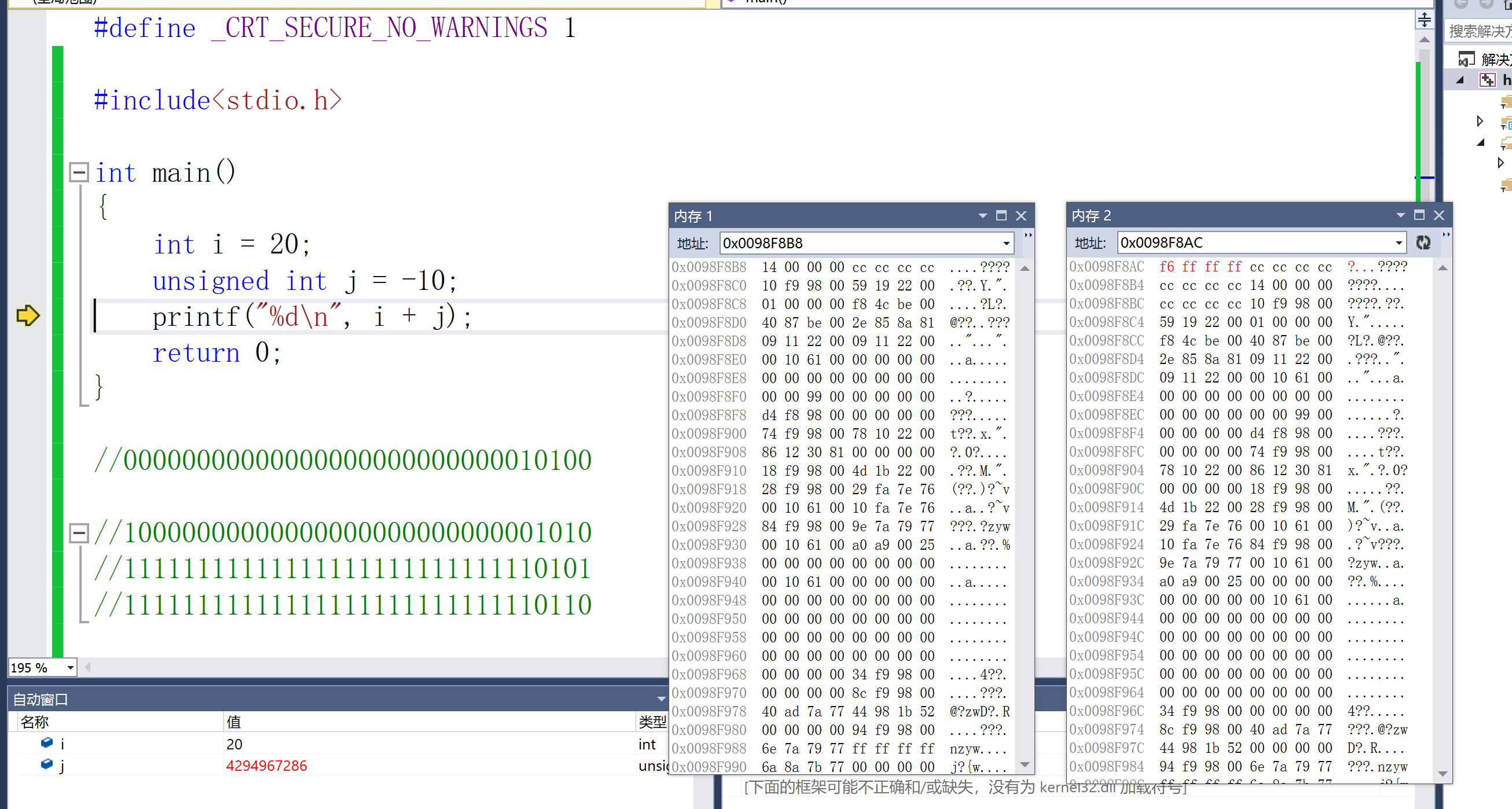Open Memory 1 toolbar overflow chevrons
The height and width of the screenshot is (809, 1512).
click(x=1027, y=236)
